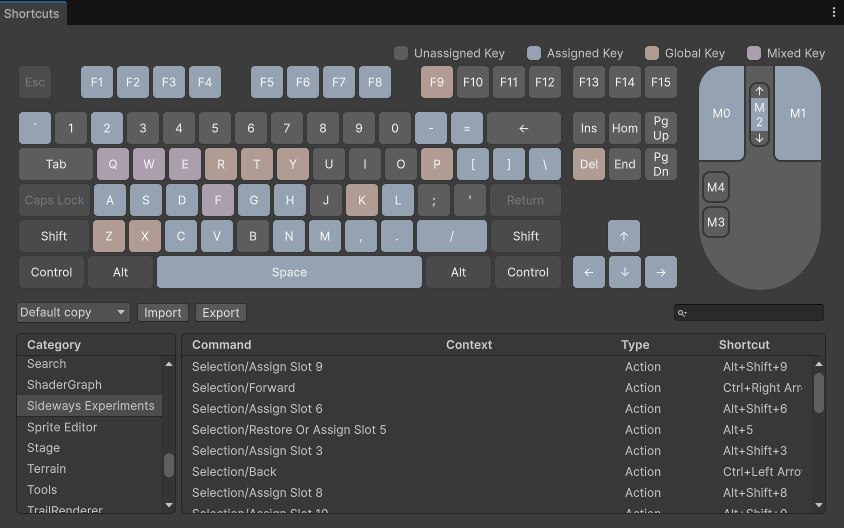Click the left arrow key
Viewport: 844px width, 528px height.
588,272
